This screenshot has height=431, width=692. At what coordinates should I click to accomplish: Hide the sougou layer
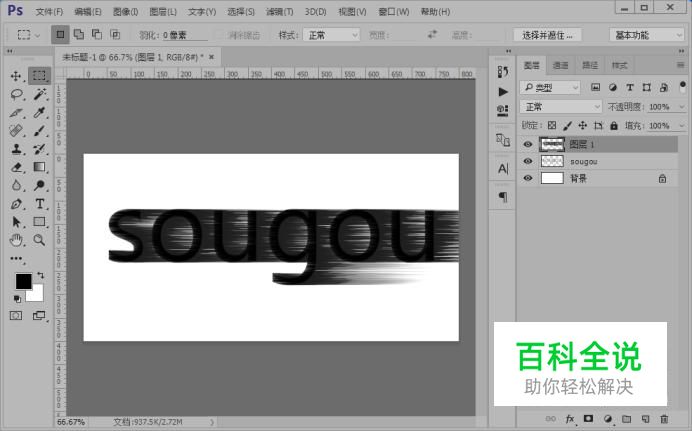click(x=528, y=161)
